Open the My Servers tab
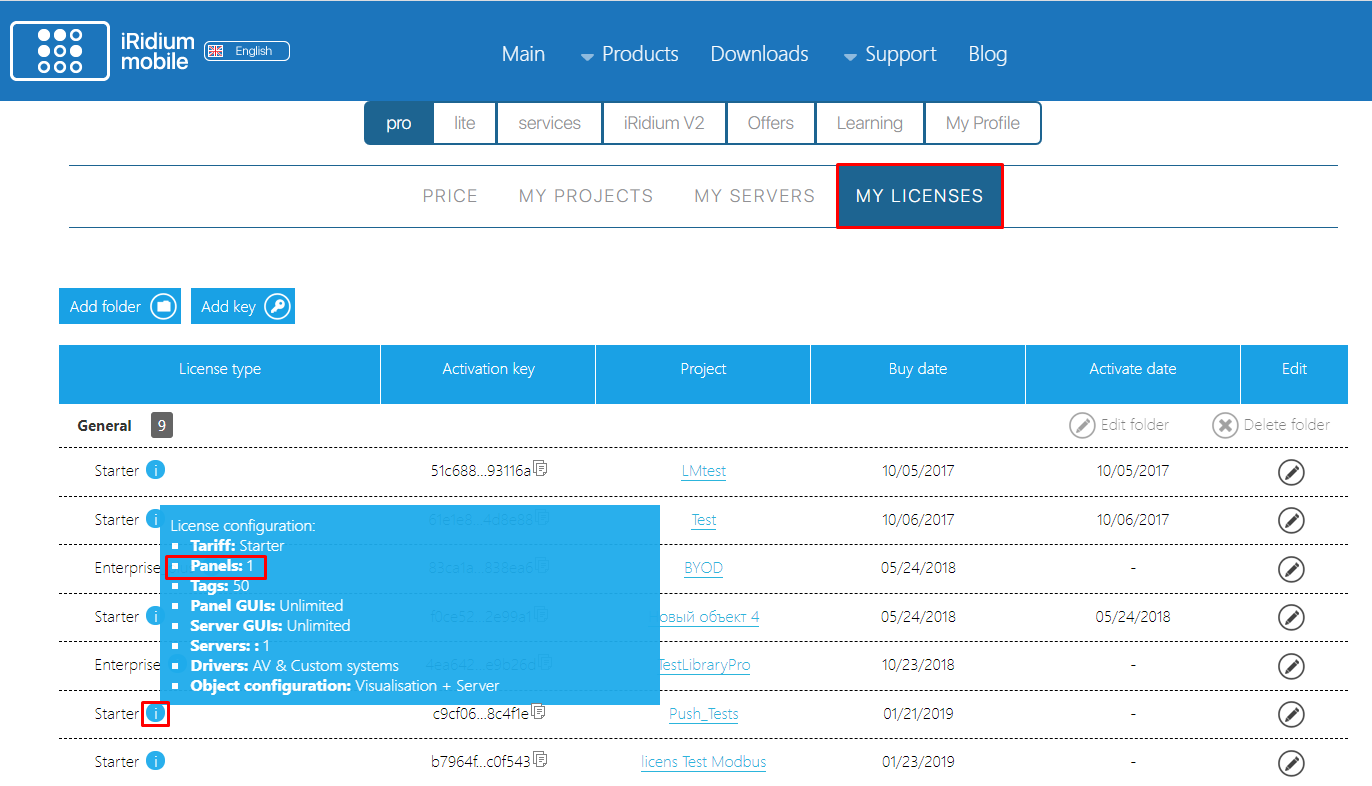Screen dimensions: 1372x786 [754, 196]
